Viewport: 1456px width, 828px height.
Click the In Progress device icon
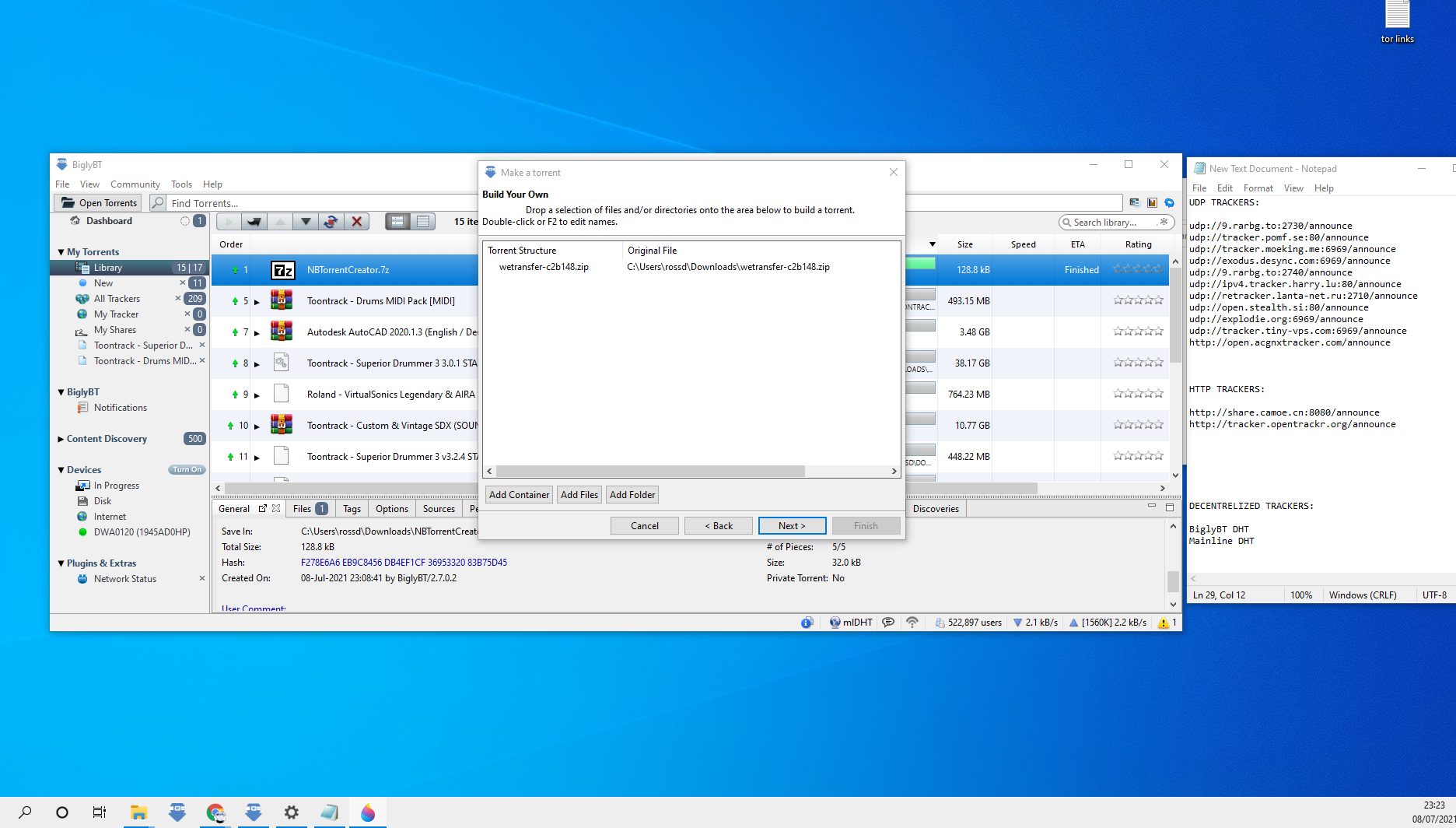tap(82, 486)
